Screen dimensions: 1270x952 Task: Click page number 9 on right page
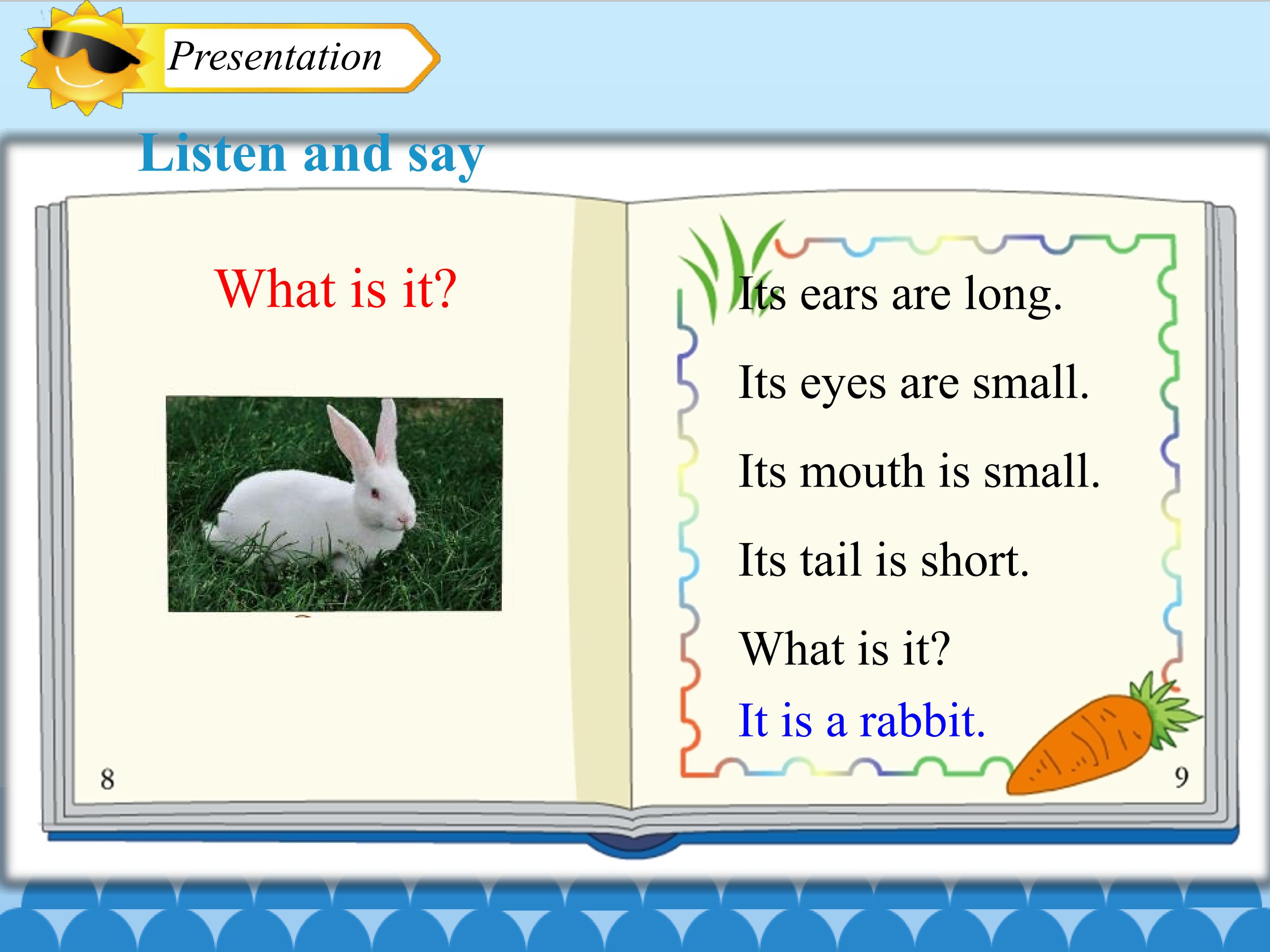click(1181, 777)
